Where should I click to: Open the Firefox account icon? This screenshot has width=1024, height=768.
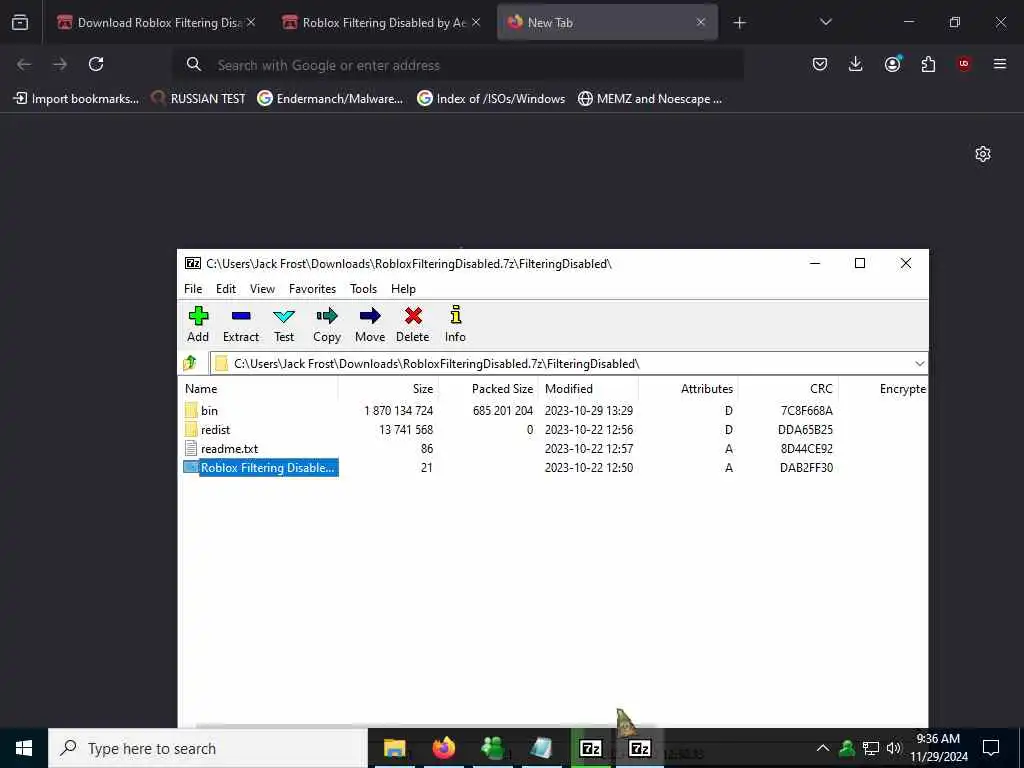pos(892,64)
